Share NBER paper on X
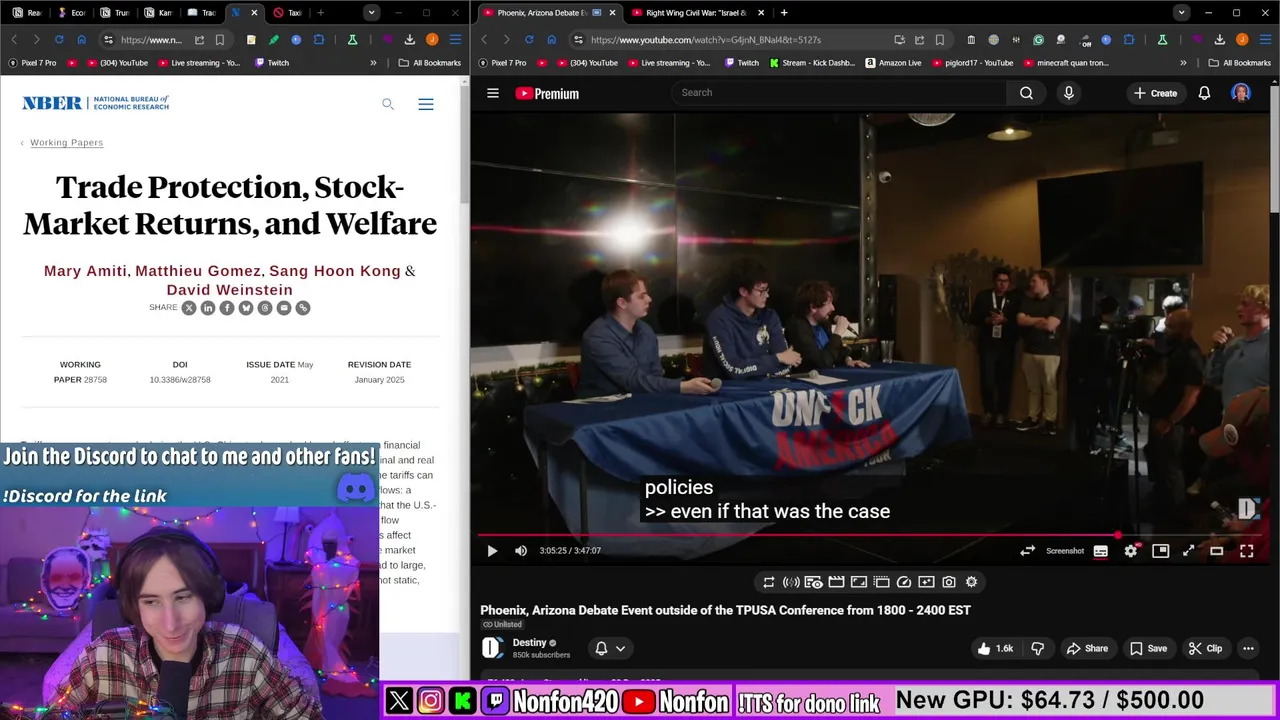 [x=189, y=308]
